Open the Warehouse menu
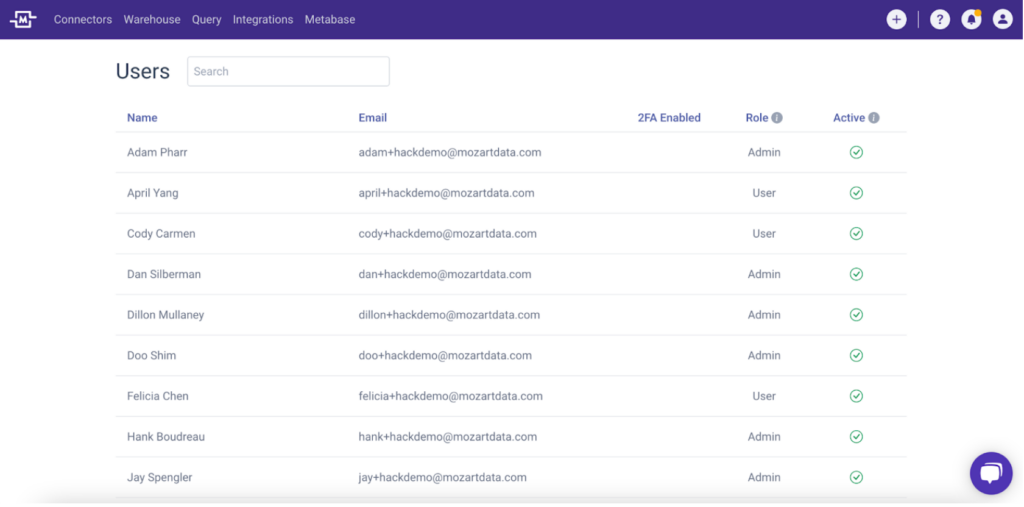Screen dimensions: 1024x507 click(152, 20)
